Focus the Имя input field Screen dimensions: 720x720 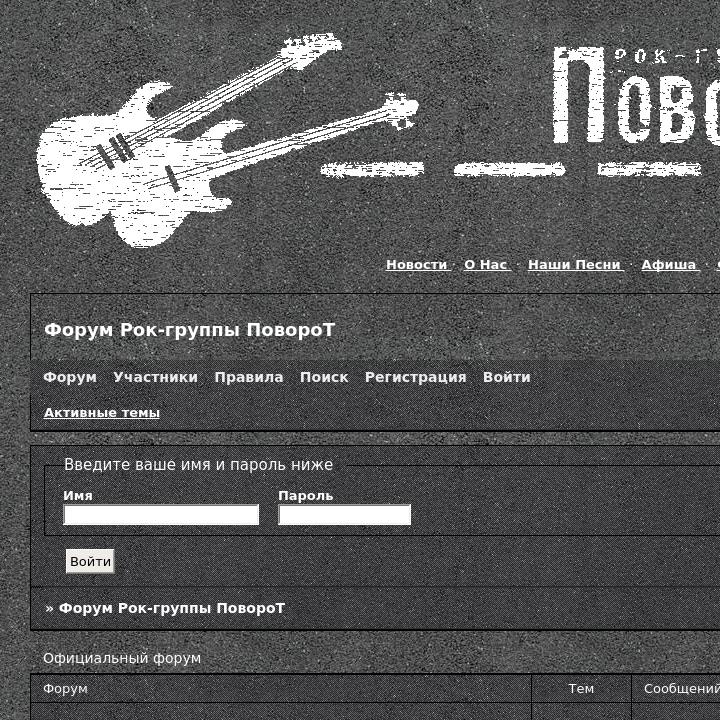coord(161,515)
